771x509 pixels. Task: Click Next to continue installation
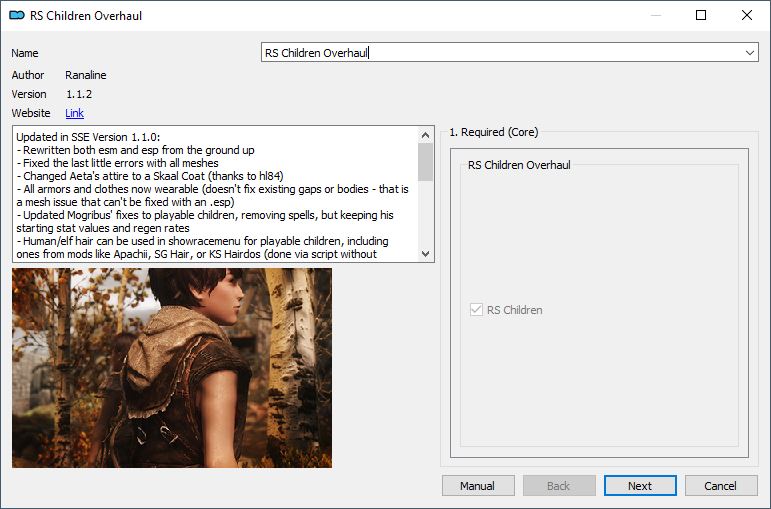640,486
